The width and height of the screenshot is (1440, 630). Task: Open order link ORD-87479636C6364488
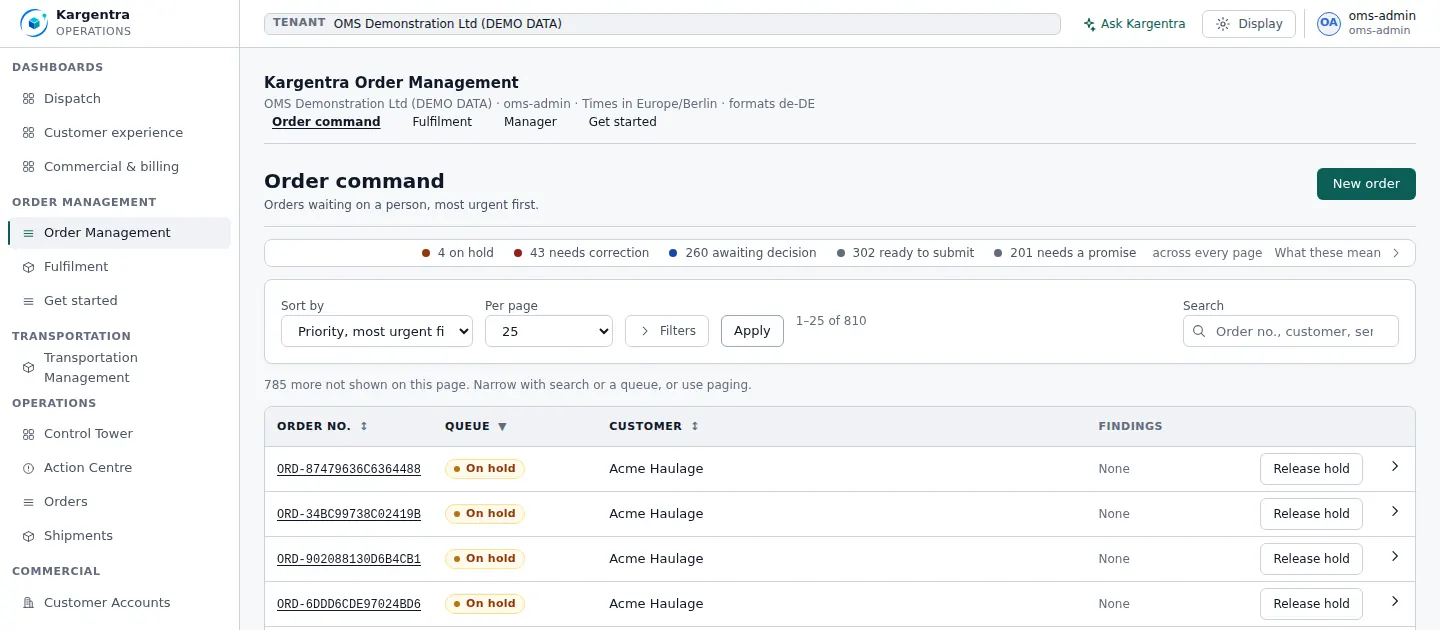[x=349, y=469]
